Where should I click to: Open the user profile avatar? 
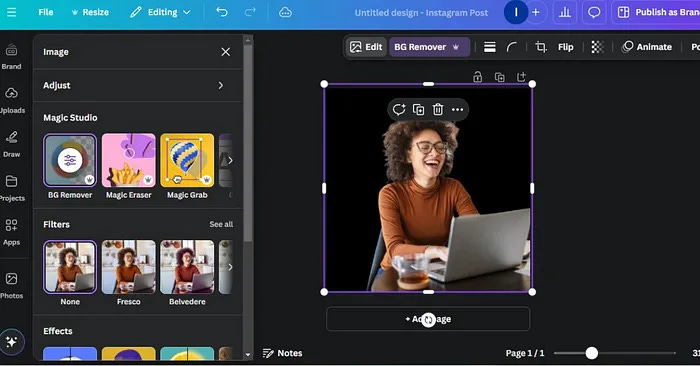(515, 12)
